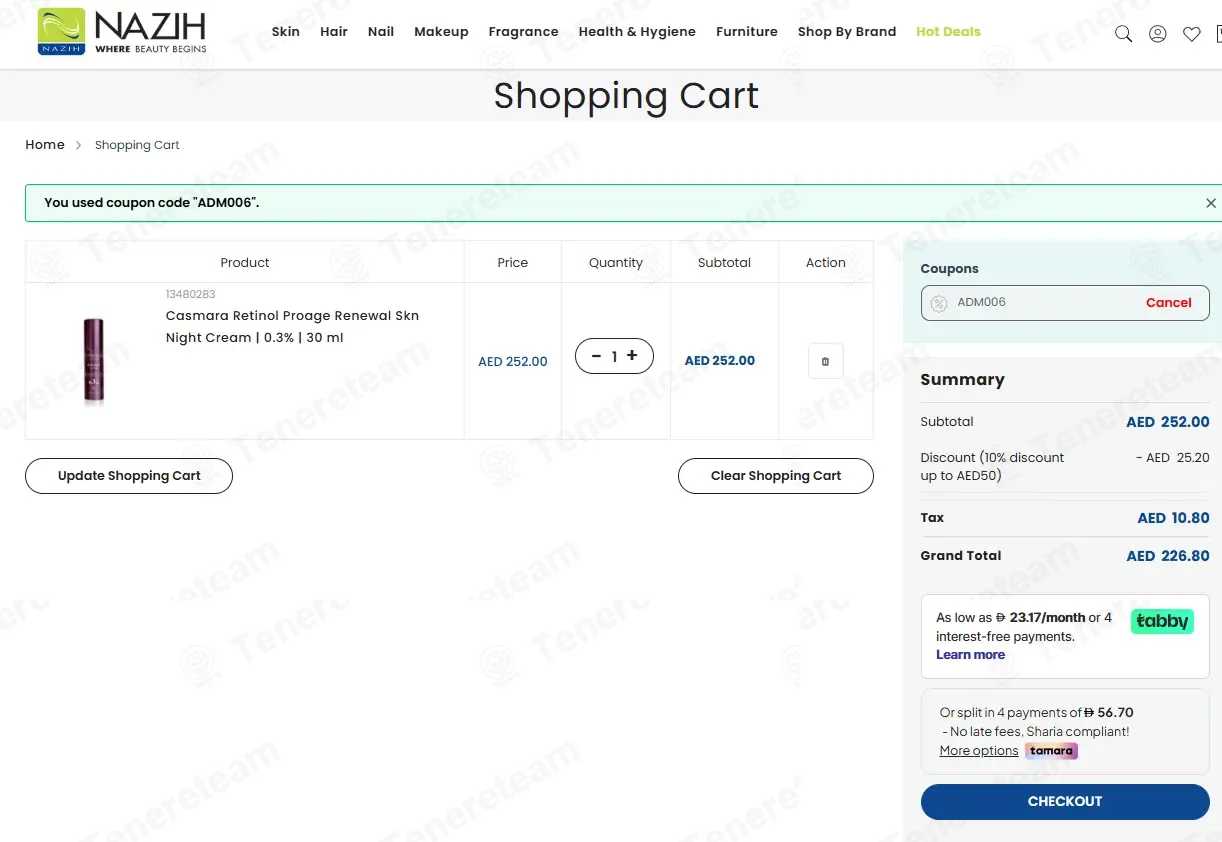
Task: Go to the Home breadcrumb link
Action: tap(45, 145)
